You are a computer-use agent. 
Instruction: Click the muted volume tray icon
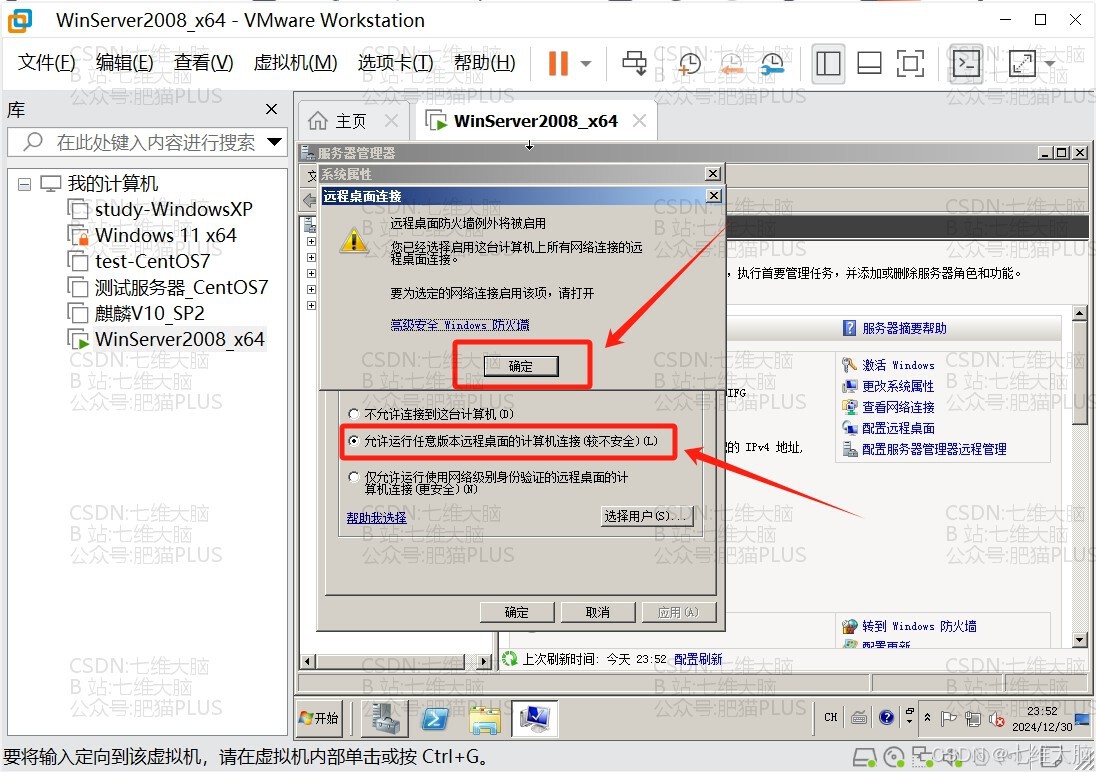997,718
